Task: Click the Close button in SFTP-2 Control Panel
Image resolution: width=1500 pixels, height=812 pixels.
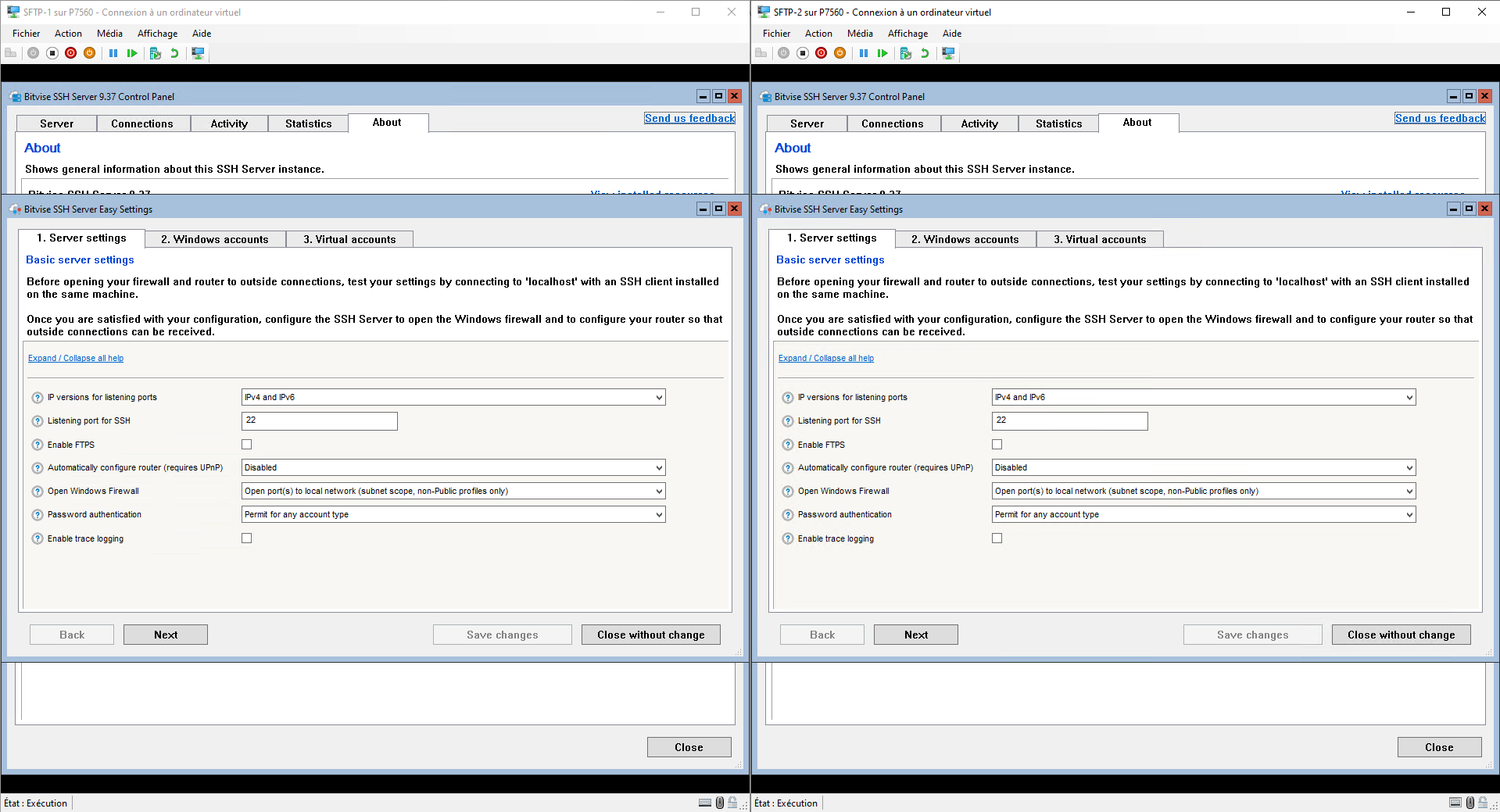Action: point(1440,747)
